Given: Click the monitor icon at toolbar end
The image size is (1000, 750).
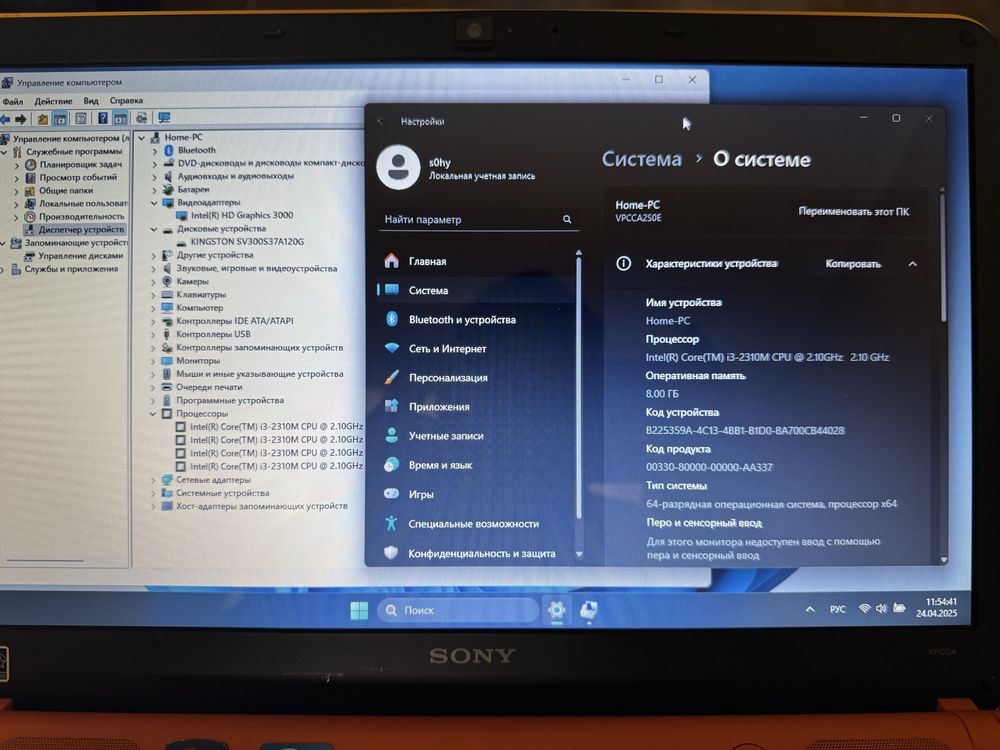Looking at the screenshot, I should point(164,118).
